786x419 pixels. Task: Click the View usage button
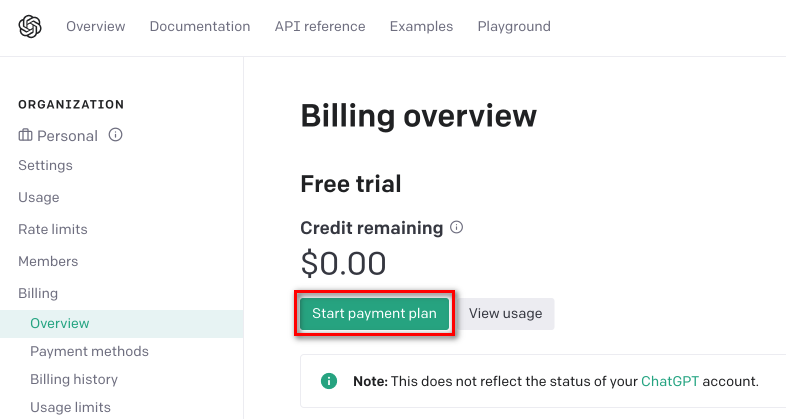pos(505,314)
